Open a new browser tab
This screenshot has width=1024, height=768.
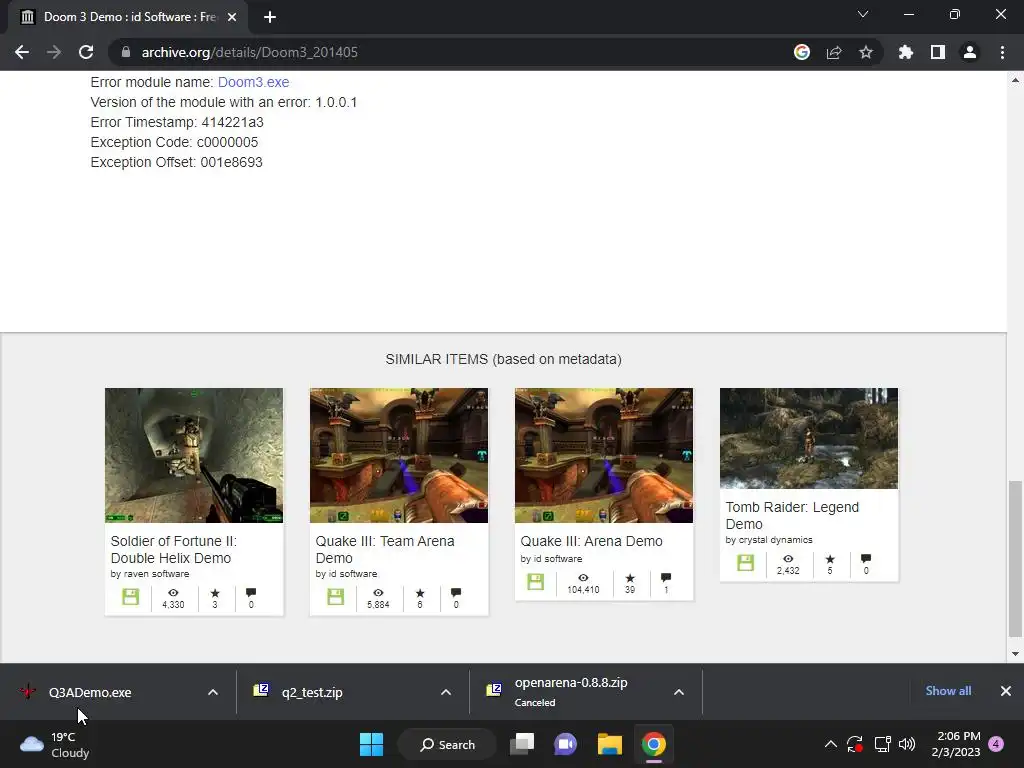point(270,17)
